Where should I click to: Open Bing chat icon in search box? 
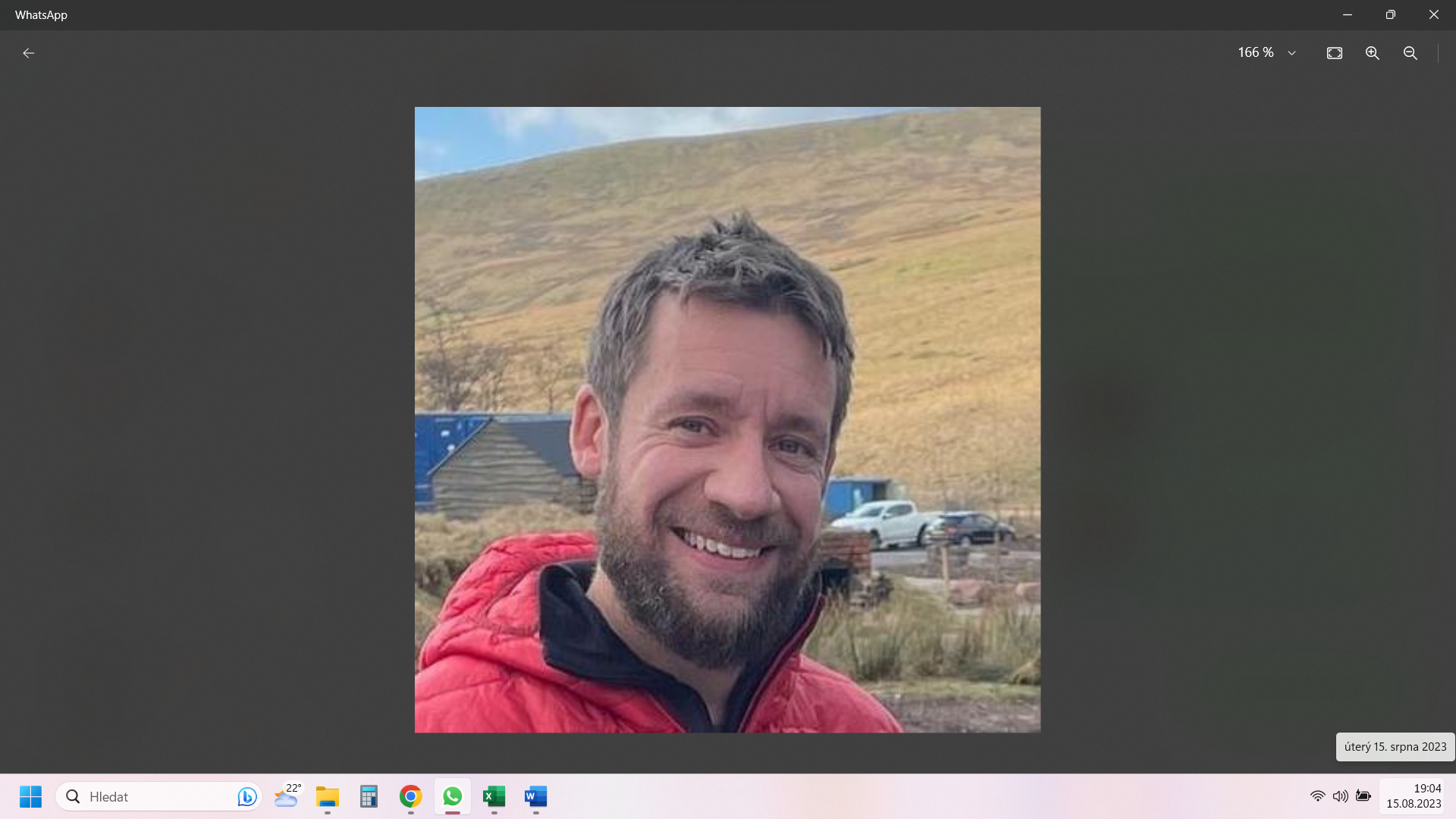tap(246, 796)
